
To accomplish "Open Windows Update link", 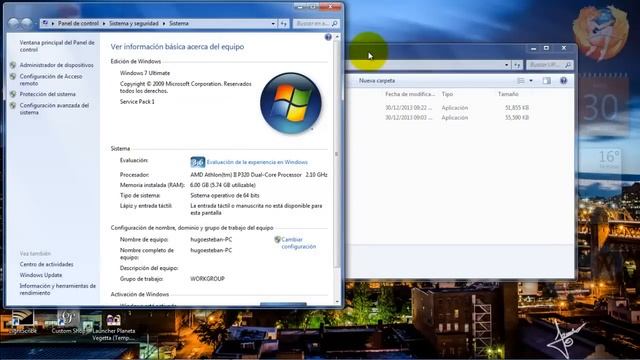I will pos(41,275).
